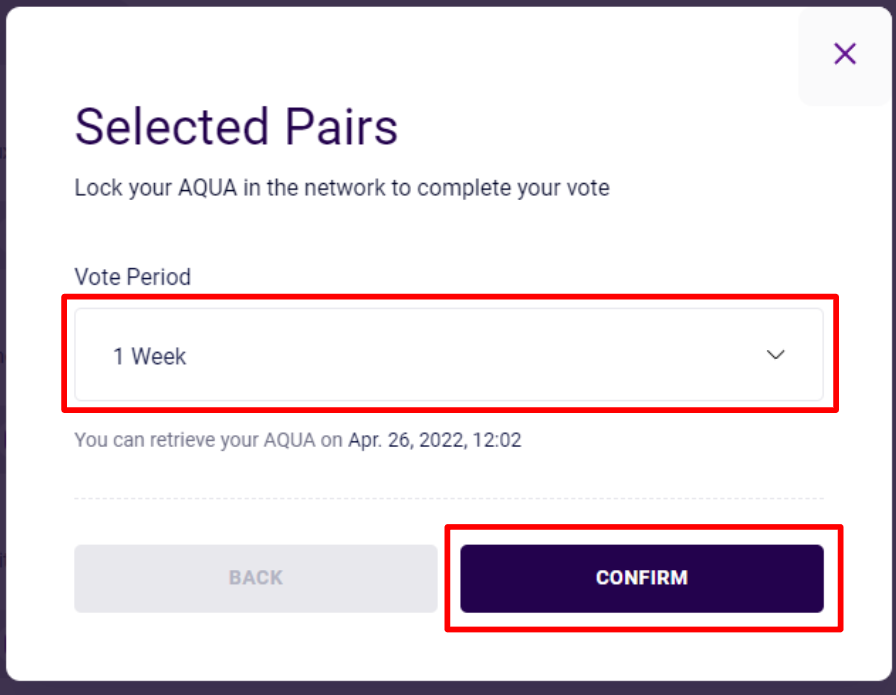
Task: Go back using the BACK button
Action: [x=256, y=578]
